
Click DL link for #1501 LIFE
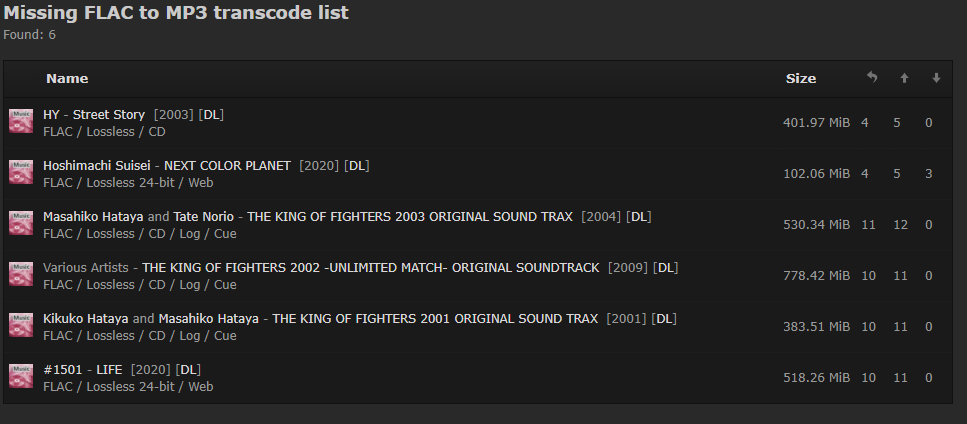(x=189, y=369)
